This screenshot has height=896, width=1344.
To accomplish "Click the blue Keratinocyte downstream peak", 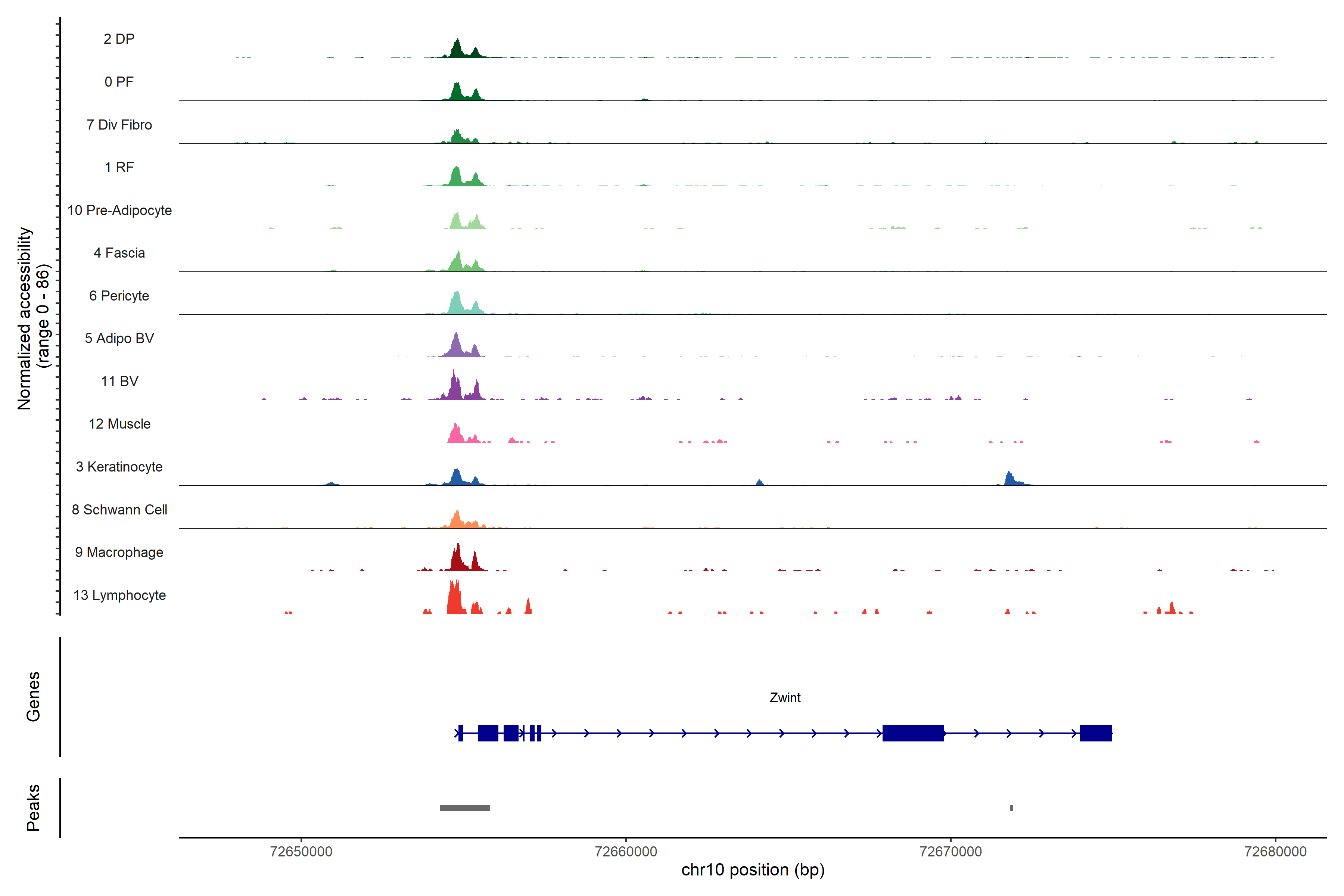I will coord(1010,479).
